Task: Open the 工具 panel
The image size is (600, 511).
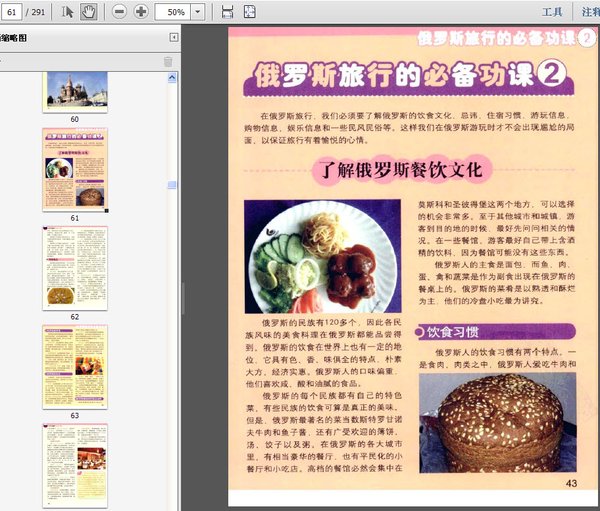Action: pos(551,12)
